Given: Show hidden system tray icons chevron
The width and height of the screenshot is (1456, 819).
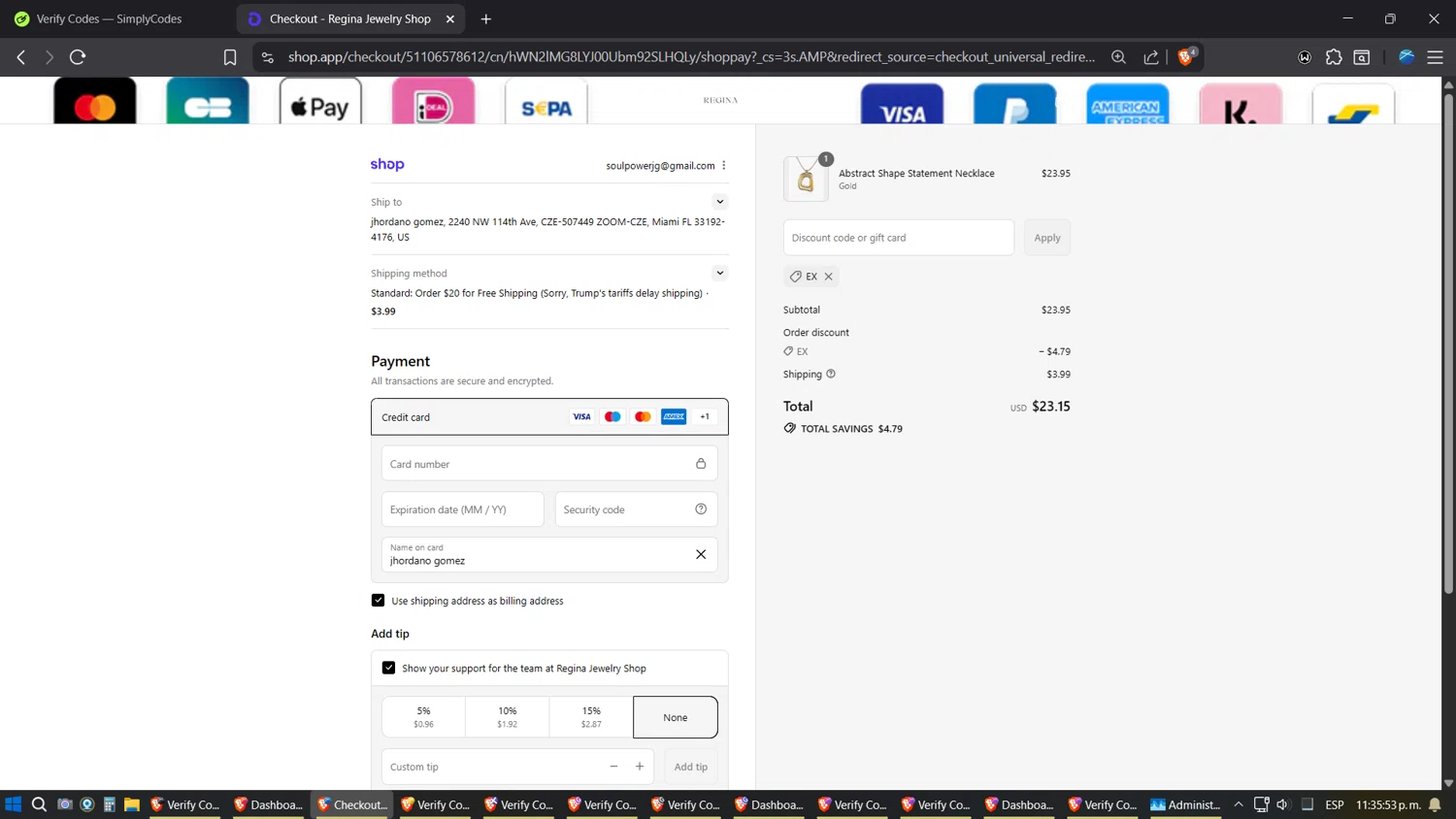Looking at the screenshot, I should (1239, 804).
